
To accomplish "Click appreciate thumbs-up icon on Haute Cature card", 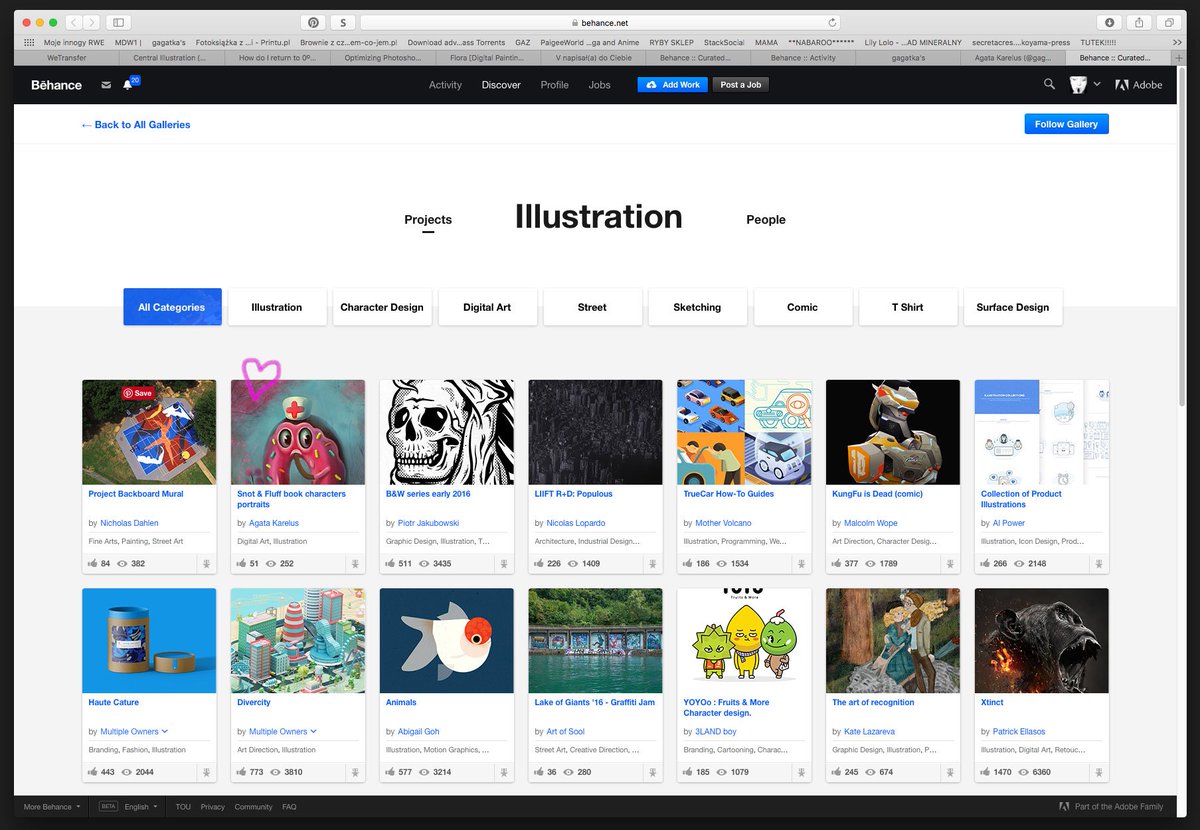I will click(x=93, y=772).
